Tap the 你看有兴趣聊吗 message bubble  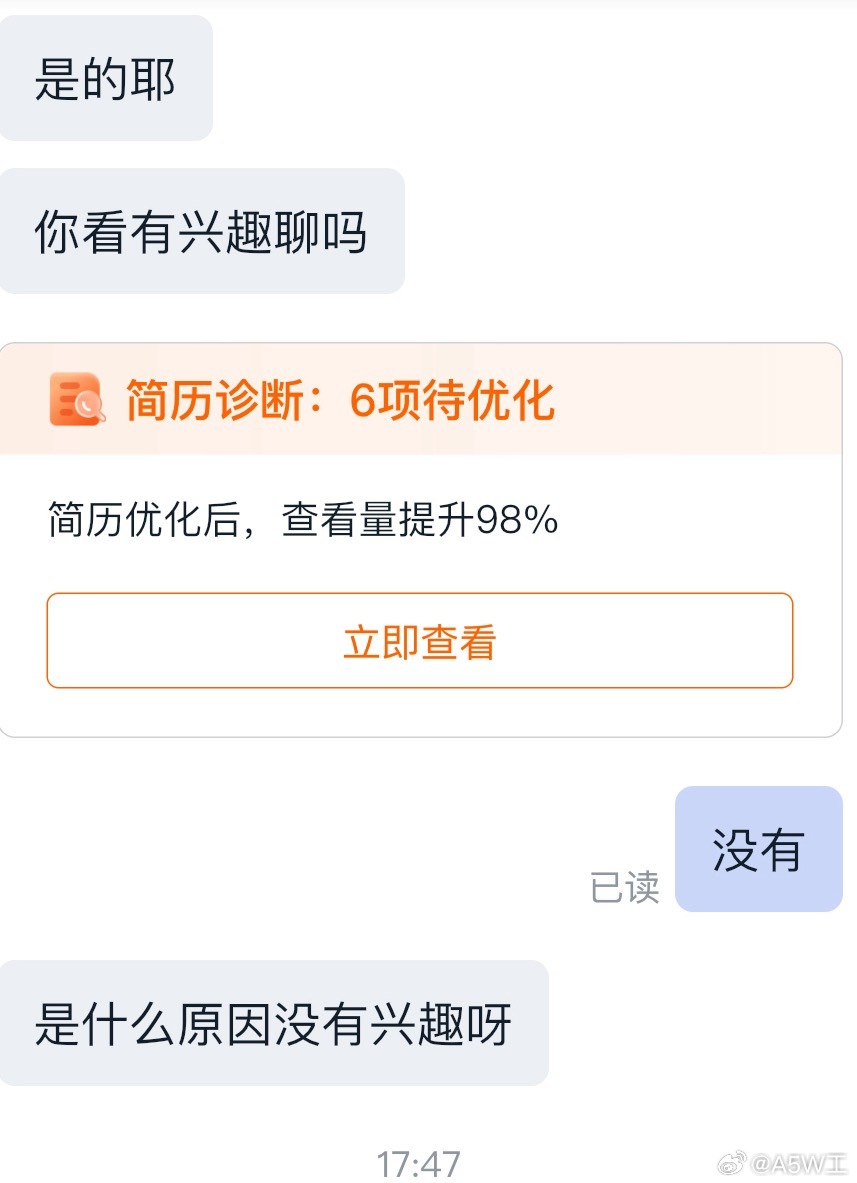tap(201, 232)
